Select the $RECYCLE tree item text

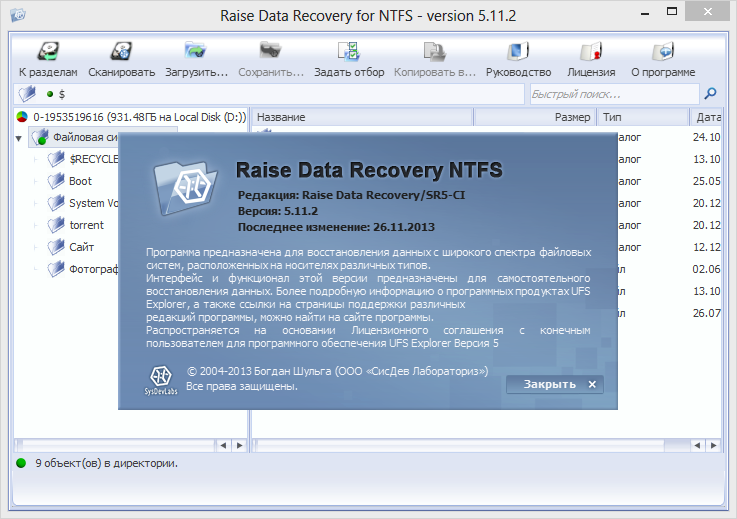click(94, 159)
